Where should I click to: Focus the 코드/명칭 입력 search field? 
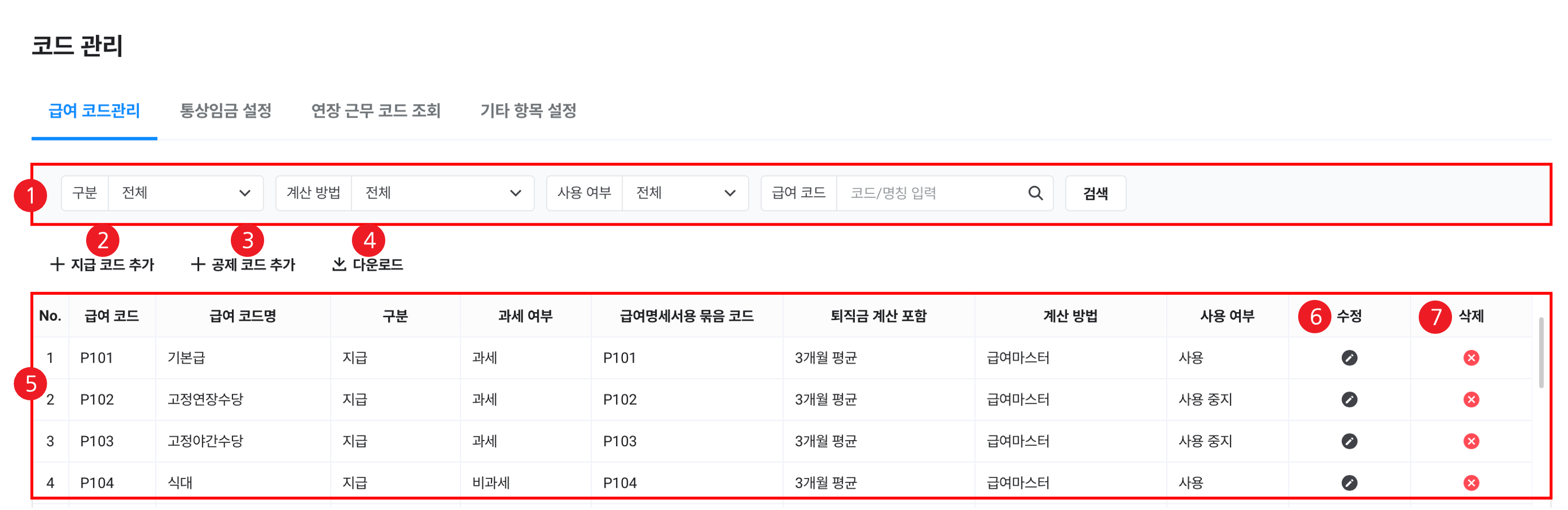click(x=931, y=193)
